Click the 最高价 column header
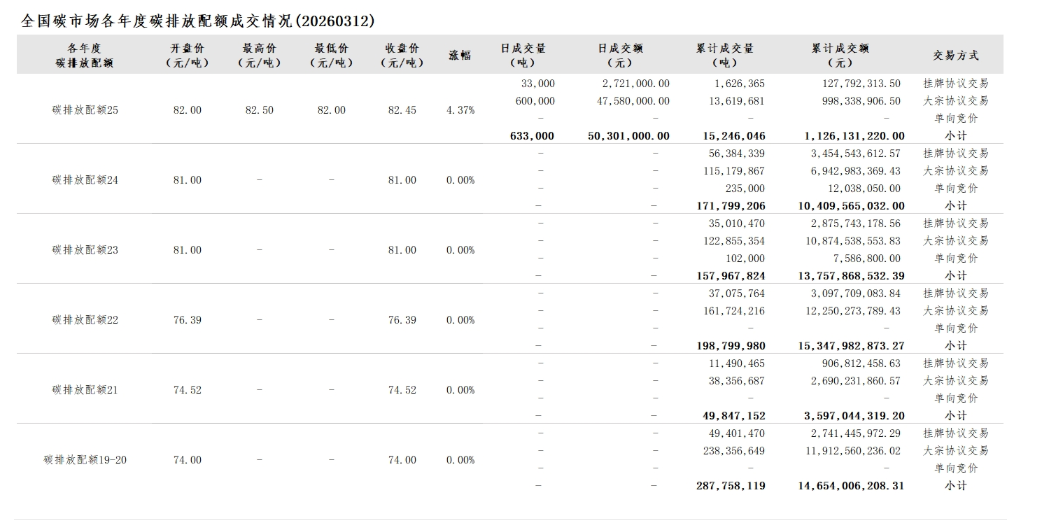 tap(259, 55)
